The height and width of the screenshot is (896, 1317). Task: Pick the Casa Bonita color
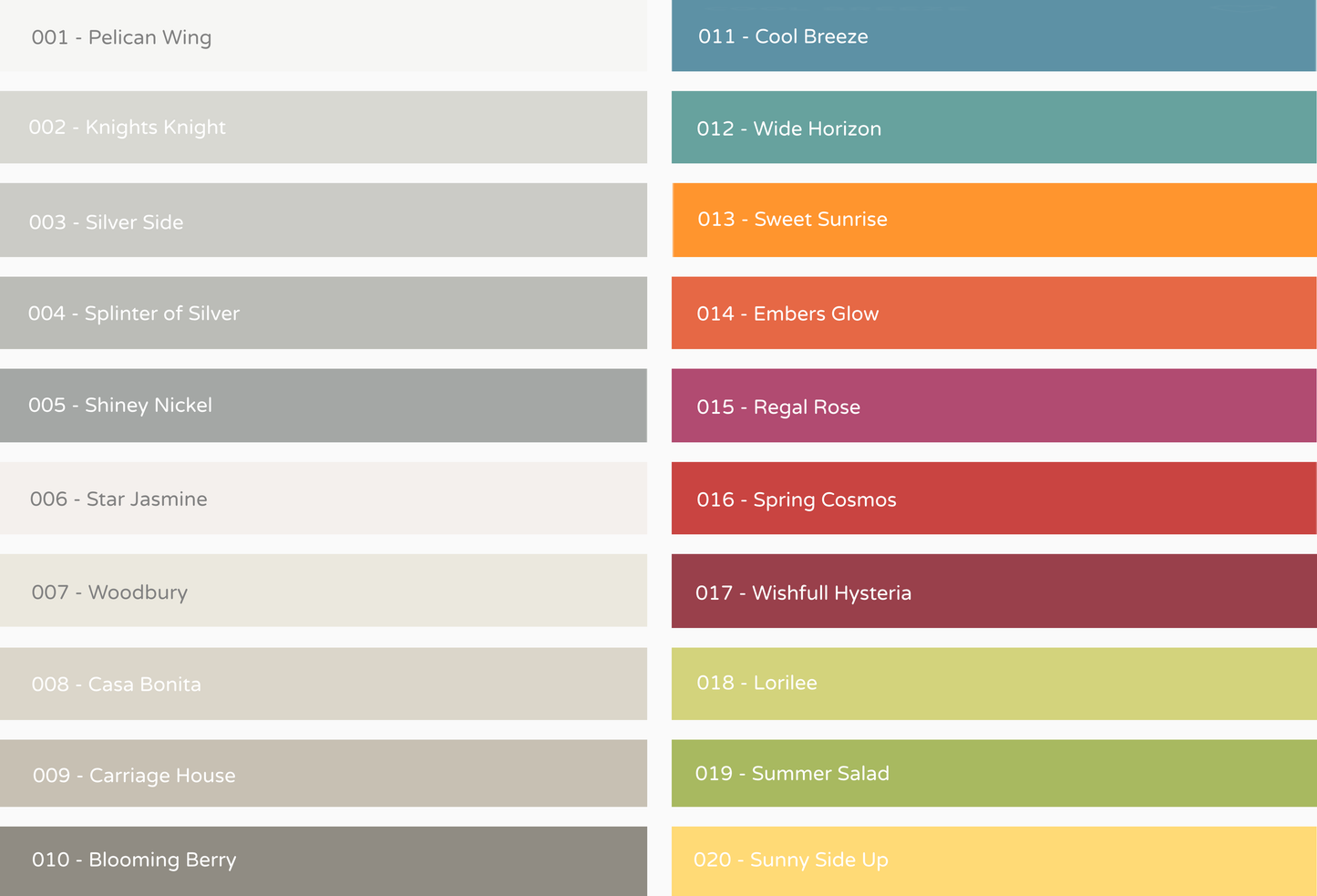pyautogui.click(x=324, y=684)
